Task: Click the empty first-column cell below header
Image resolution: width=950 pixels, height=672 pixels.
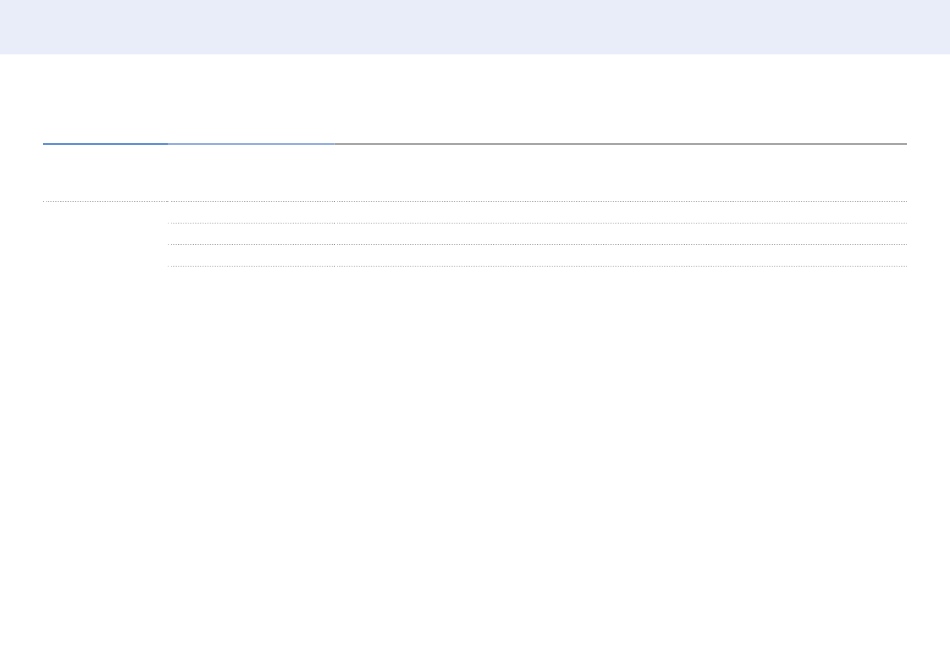Action: 105,234
